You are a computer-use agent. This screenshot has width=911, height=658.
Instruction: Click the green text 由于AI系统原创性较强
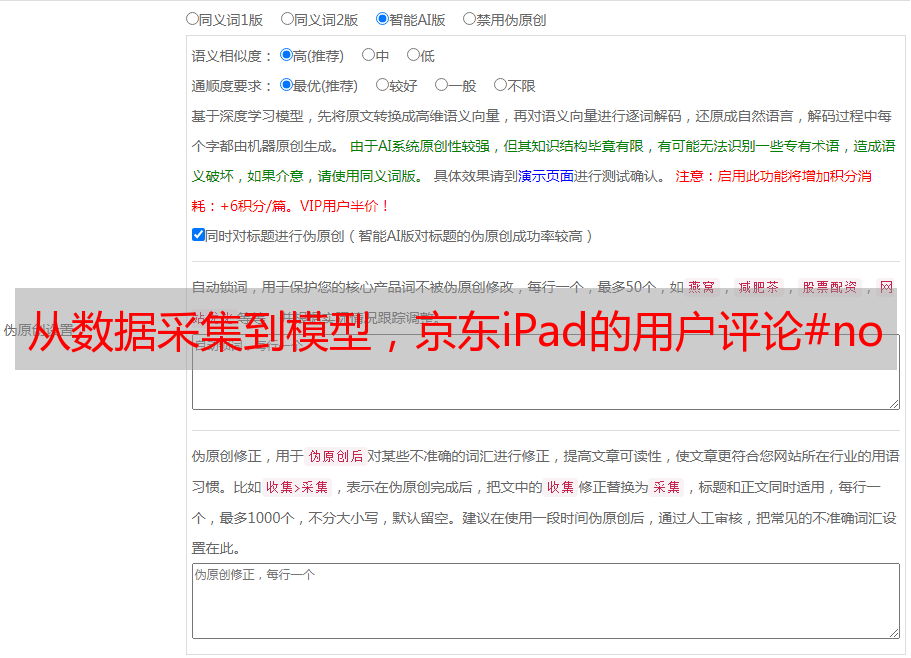420,146
